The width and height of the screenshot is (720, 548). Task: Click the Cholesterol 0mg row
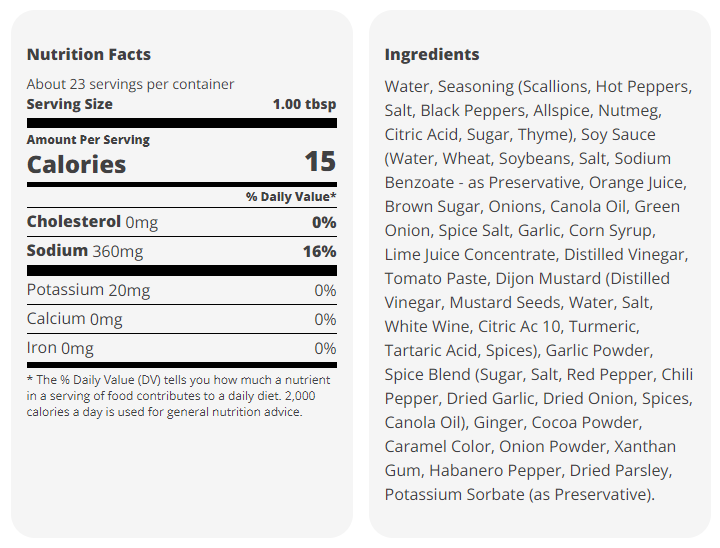[x=181, y=222]
